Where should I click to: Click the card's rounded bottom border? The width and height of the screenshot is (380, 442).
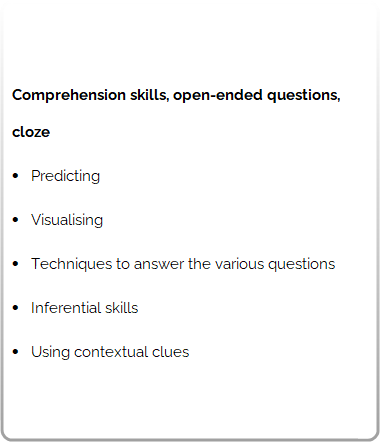tap(190, 439)
